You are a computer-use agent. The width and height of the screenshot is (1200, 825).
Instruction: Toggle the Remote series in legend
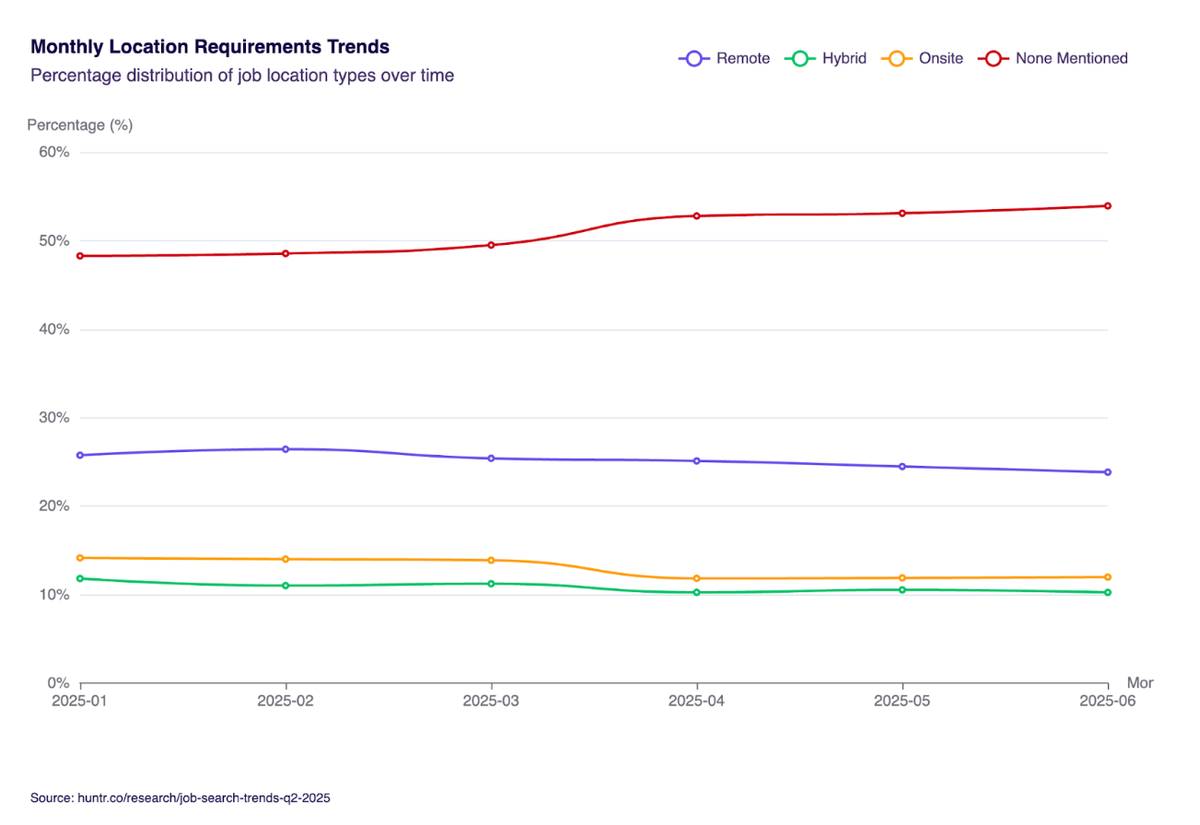coord(725,58)
